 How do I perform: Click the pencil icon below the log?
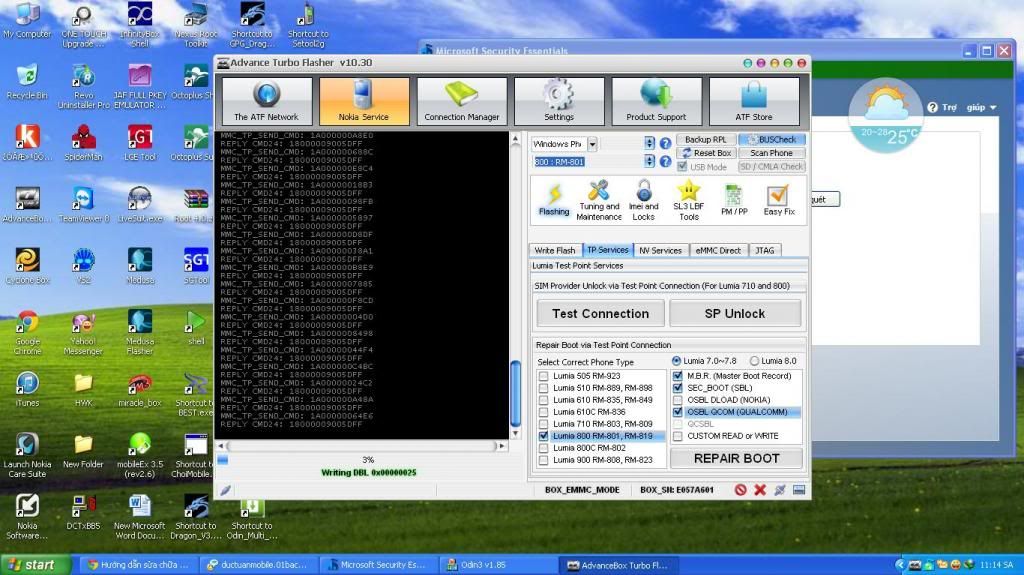tap(225, 490)
